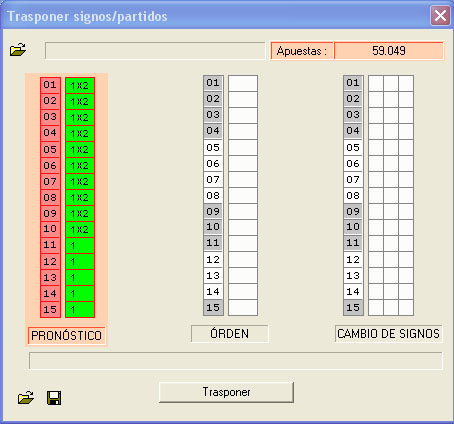The width and height of the screenshot is (454, 424).
Task: Toggle match 01 in the ÓRDEN column
Action: pyautogui.click(x=213, y=83)
